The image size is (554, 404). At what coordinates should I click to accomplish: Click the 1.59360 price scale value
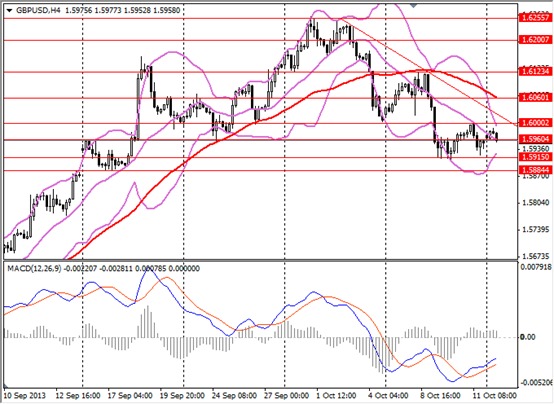536,148
